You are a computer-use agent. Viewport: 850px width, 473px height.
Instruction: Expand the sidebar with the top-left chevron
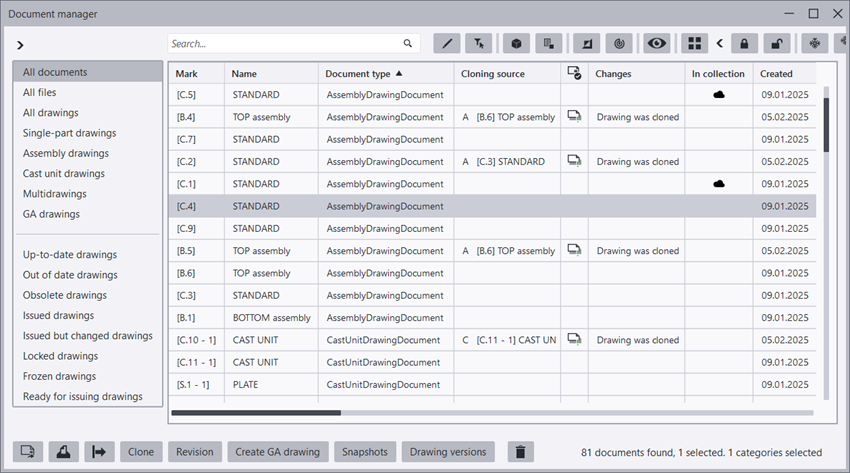(x=20, y=45)
